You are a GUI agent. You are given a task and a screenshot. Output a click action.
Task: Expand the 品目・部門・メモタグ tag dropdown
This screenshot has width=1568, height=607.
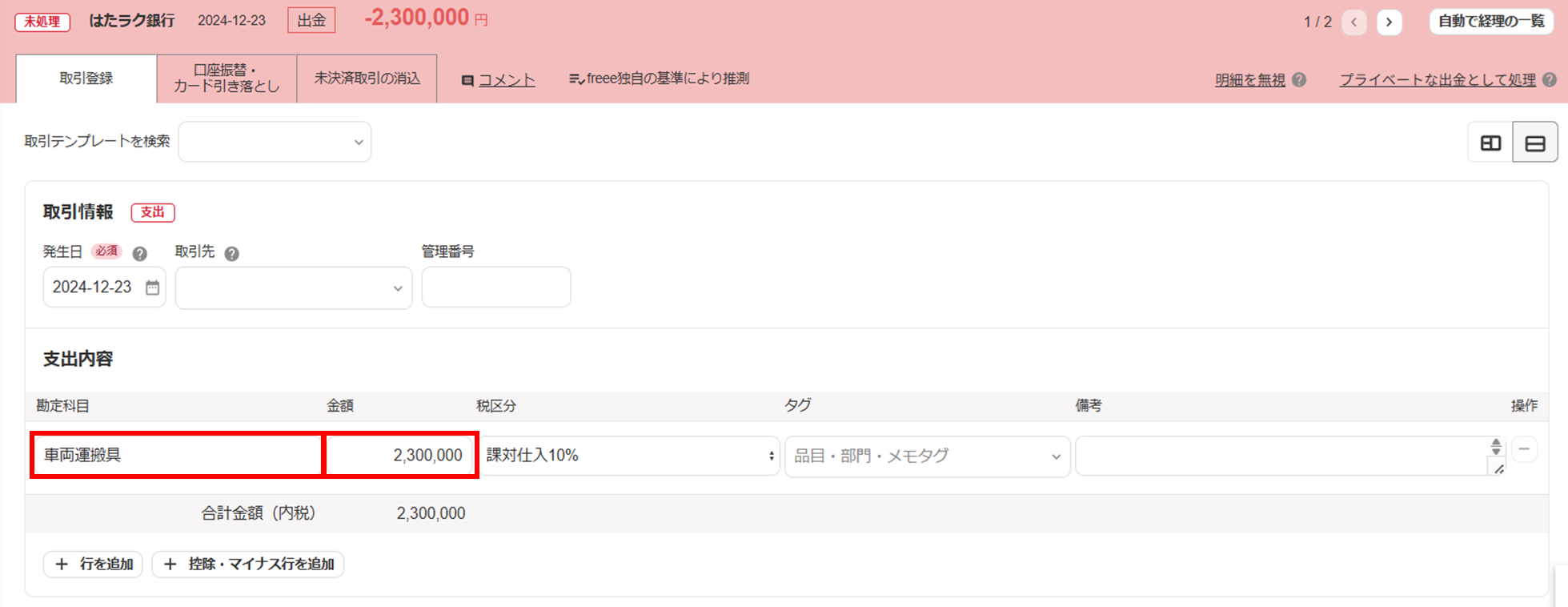(927, 456)
